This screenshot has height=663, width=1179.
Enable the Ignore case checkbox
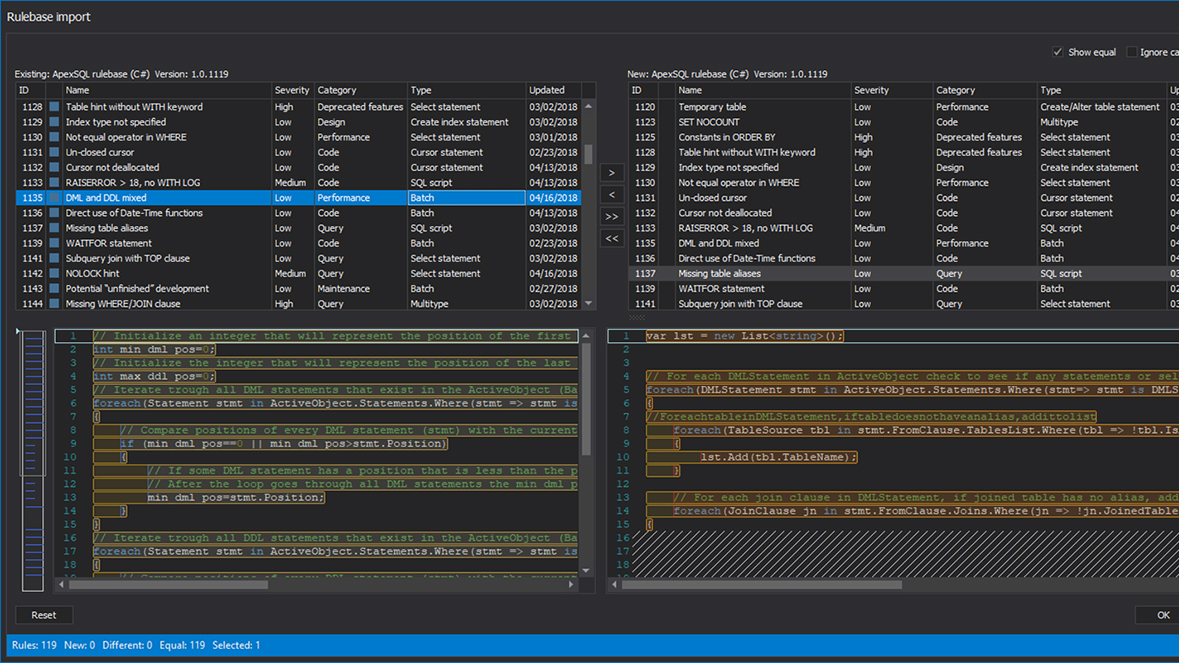pos(1131,52)
